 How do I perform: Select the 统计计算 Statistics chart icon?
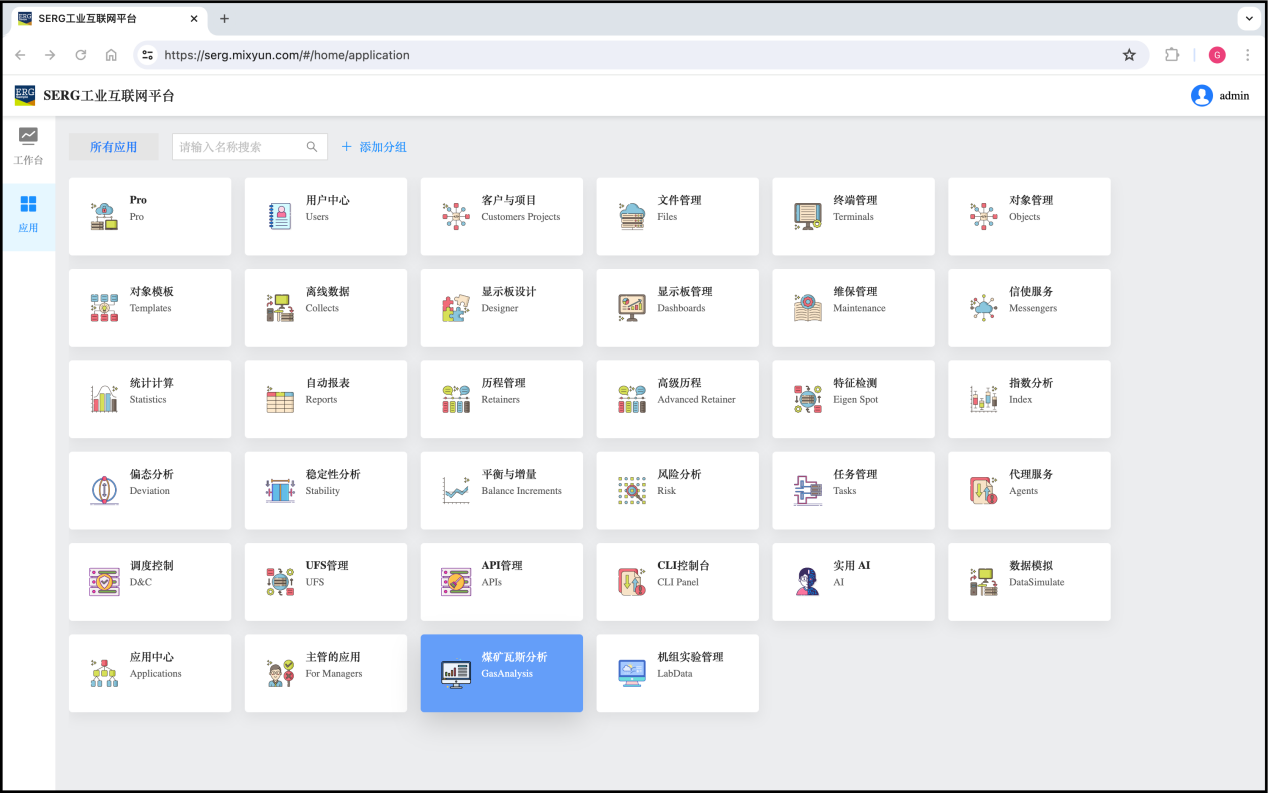click(104, 399)
